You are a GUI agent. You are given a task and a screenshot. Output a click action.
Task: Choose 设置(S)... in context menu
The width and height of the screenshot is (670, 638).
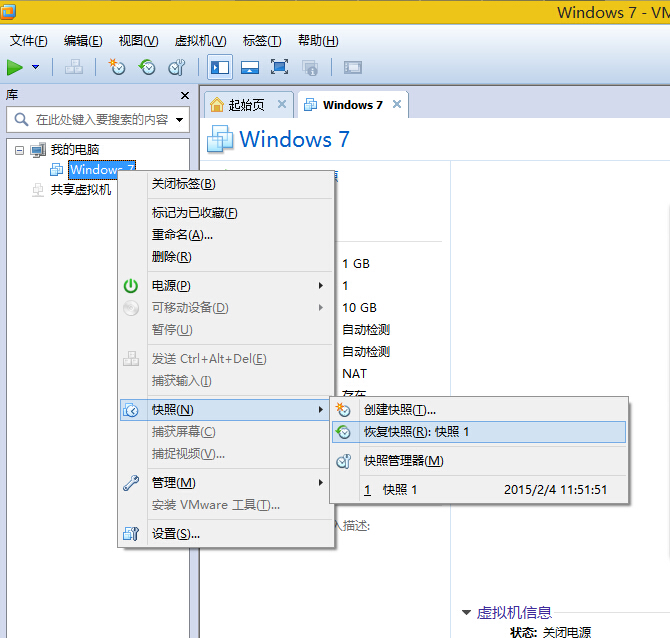[x=226, y=534]
